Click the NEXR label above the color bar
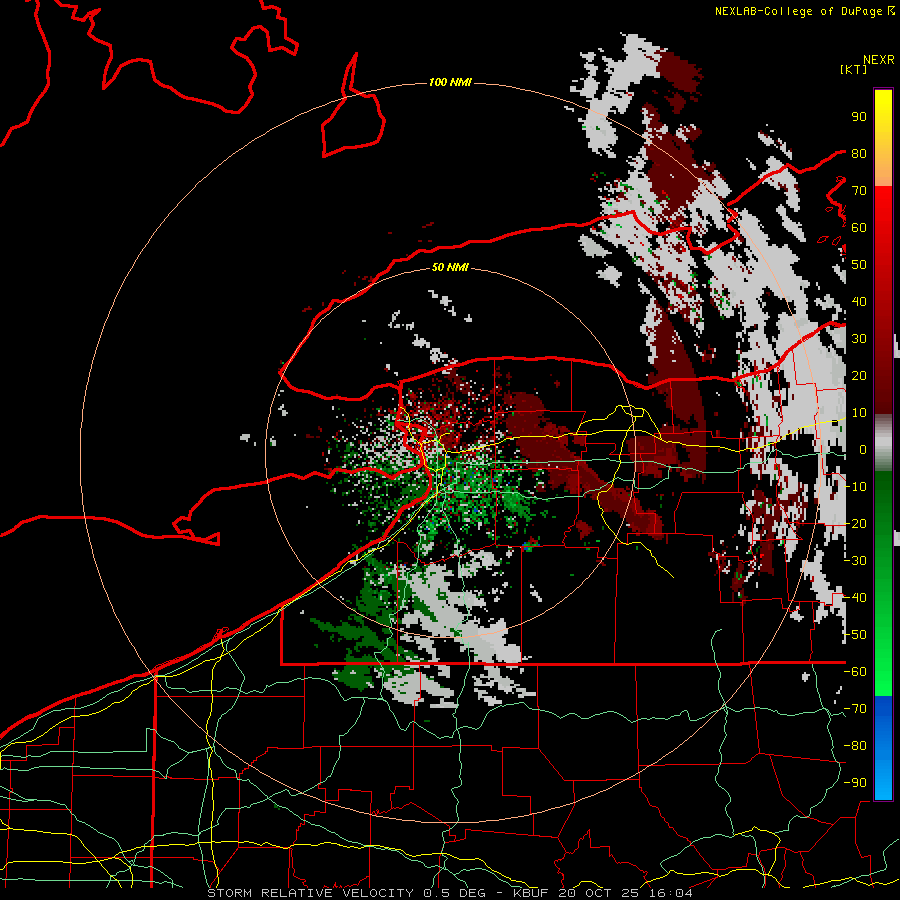Image resolution: width=900 pixels, height=900 pixels. [x=879, y=60]
